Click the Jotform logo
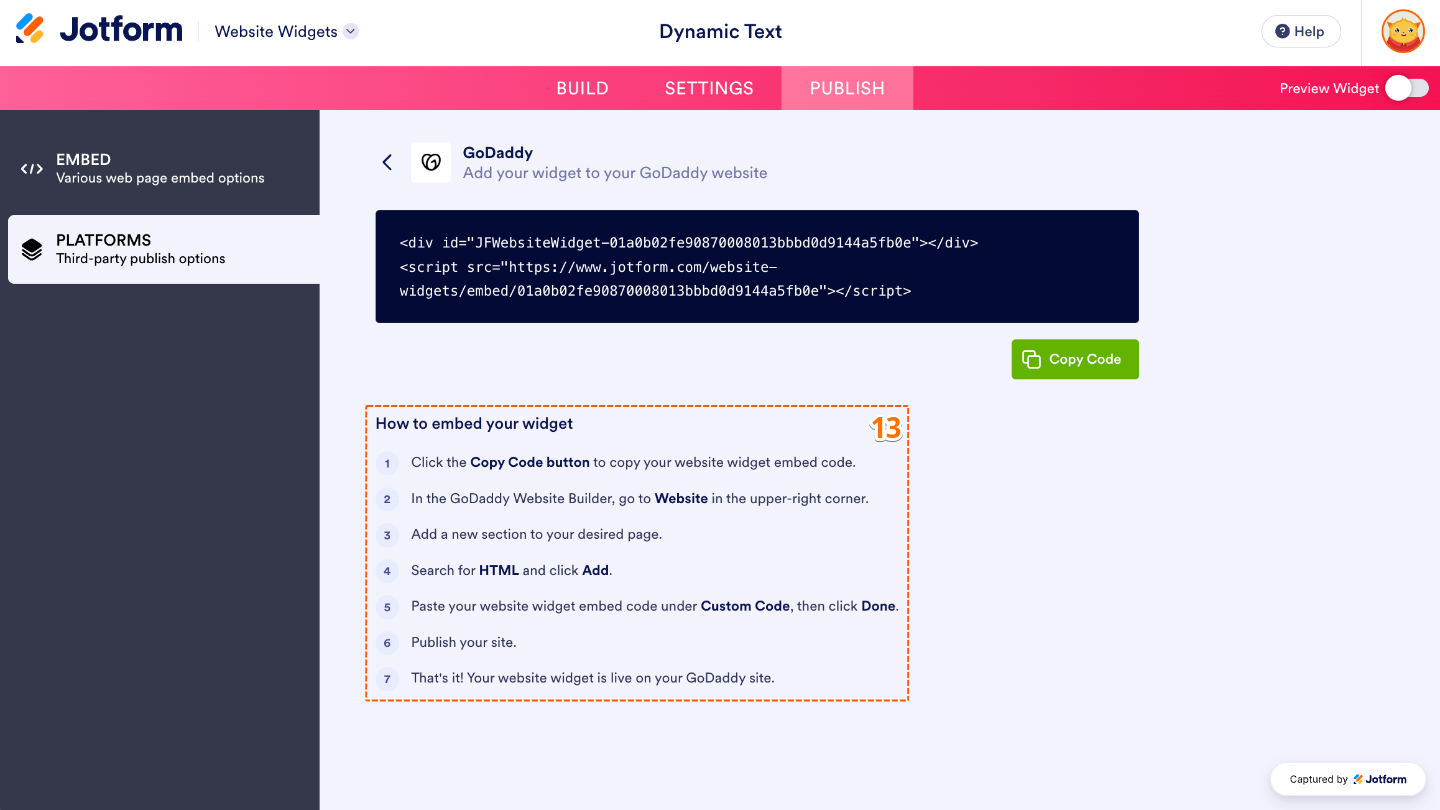This screenshot has width=1440, height=810. [99, 30]
